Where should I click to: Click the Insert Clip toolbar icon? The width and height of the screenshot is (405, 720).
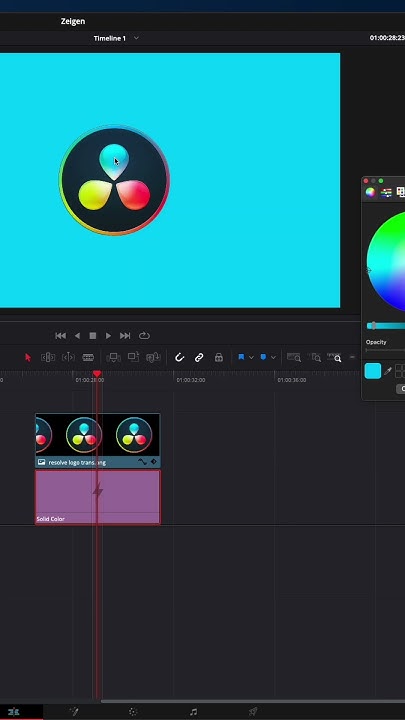(113, 357)
